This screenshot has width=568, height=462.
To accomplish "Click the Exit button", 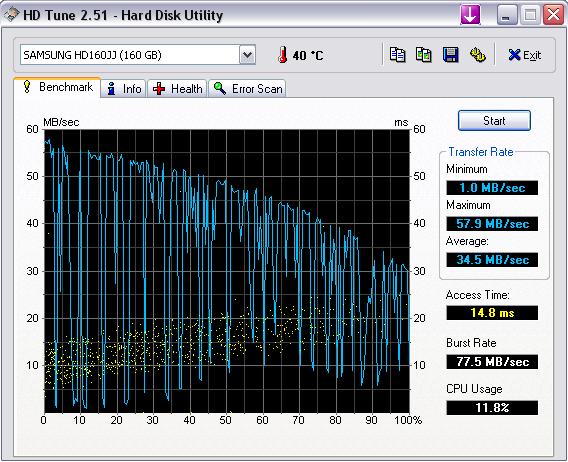I will click(x=525, y=55).
